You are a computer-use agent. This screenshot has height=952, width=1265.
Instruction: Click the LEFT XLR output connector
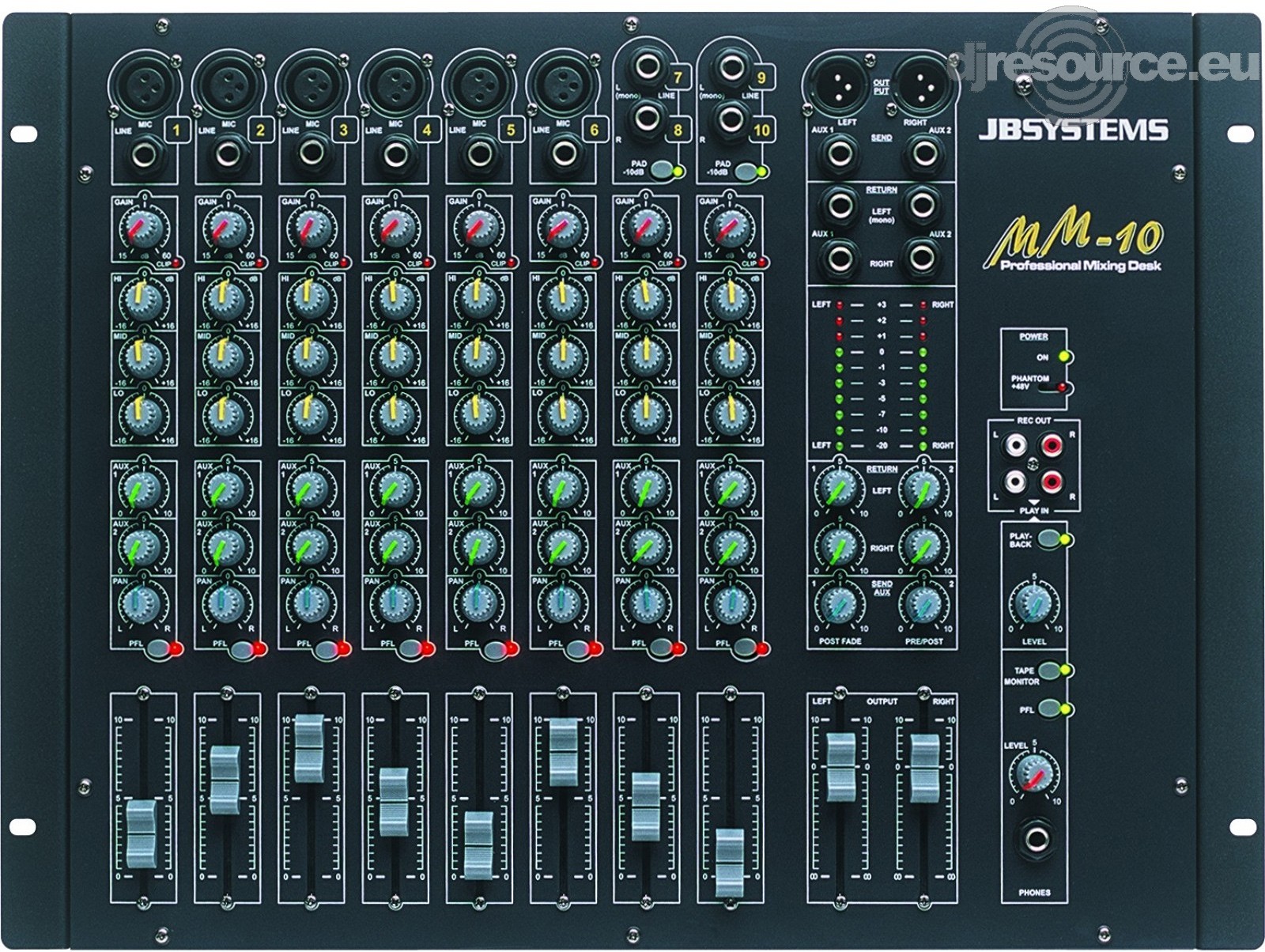(x=840, y=87)
